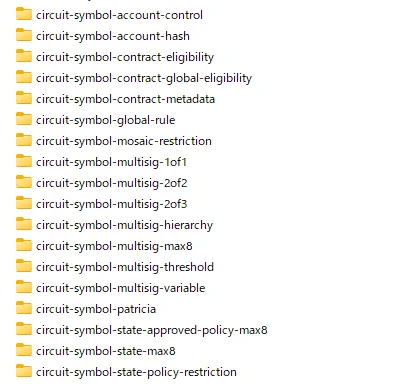Select the circuit-symbol-account-control folder icon
This screenshot has height=384, width=401.
24,14
